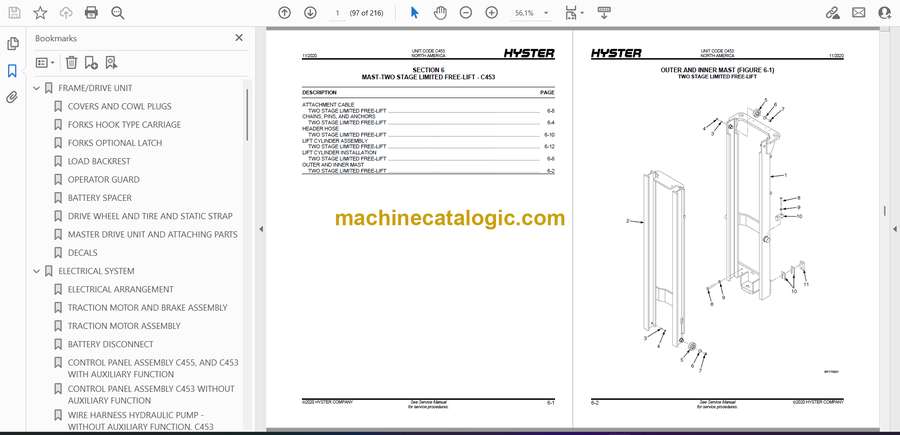Collapse the FRAME/DRIVE UNIT bookmark
This screenshot has height=435, width=900.
[37, 88]
